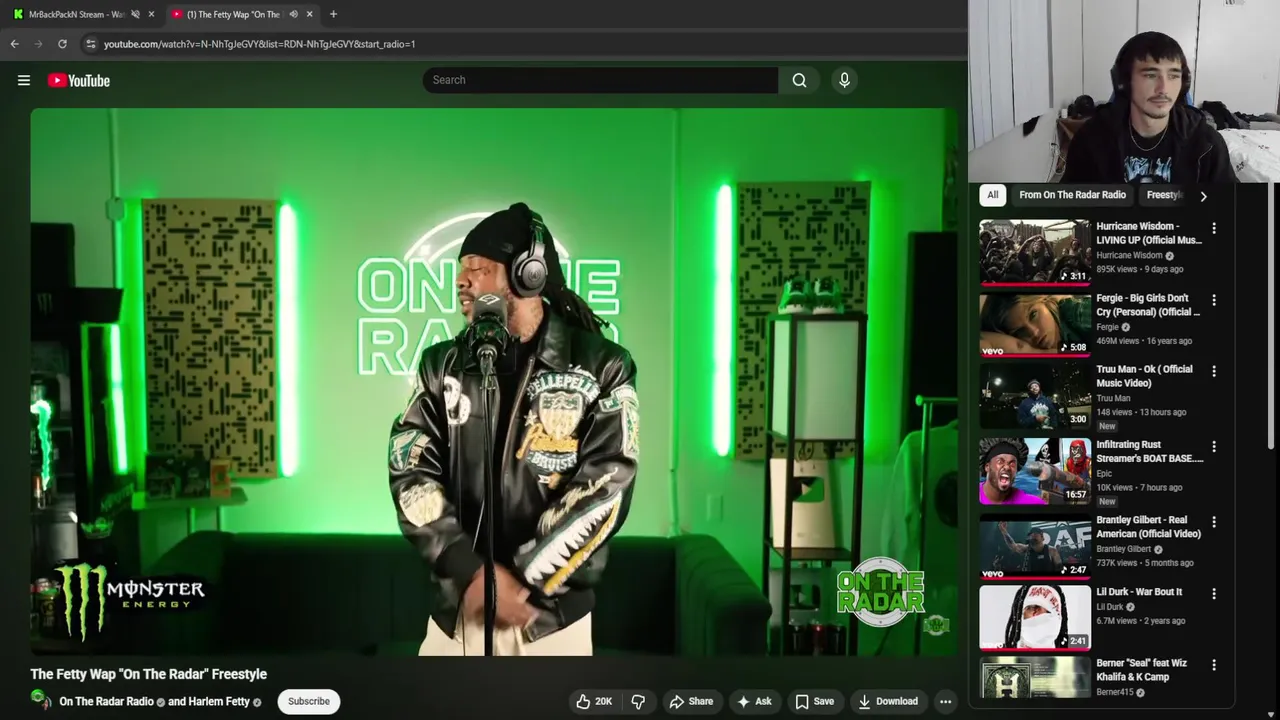Select From On The Radar Radio chip

1072,195
